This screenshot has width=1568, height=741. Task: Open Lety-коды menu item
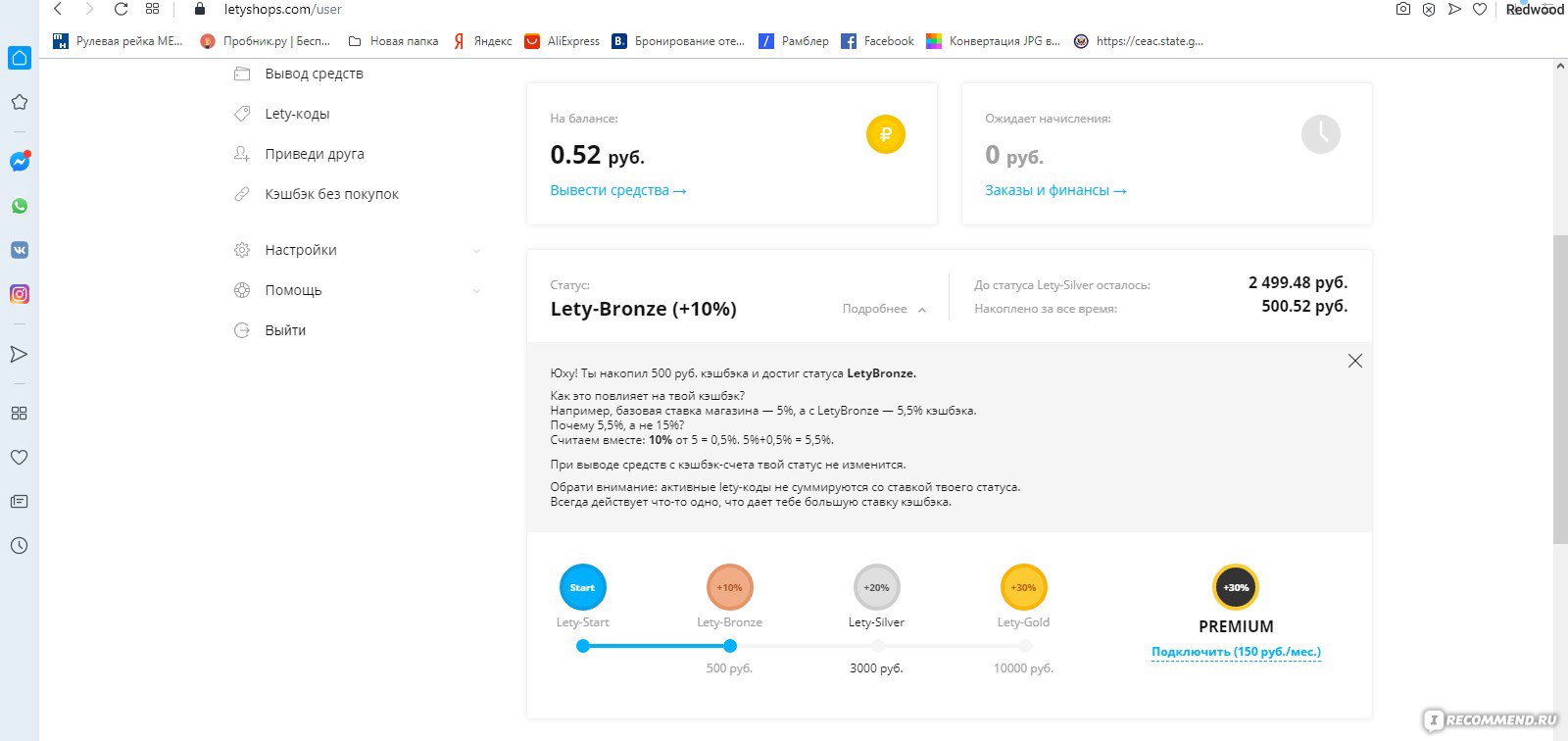(297, 114)
